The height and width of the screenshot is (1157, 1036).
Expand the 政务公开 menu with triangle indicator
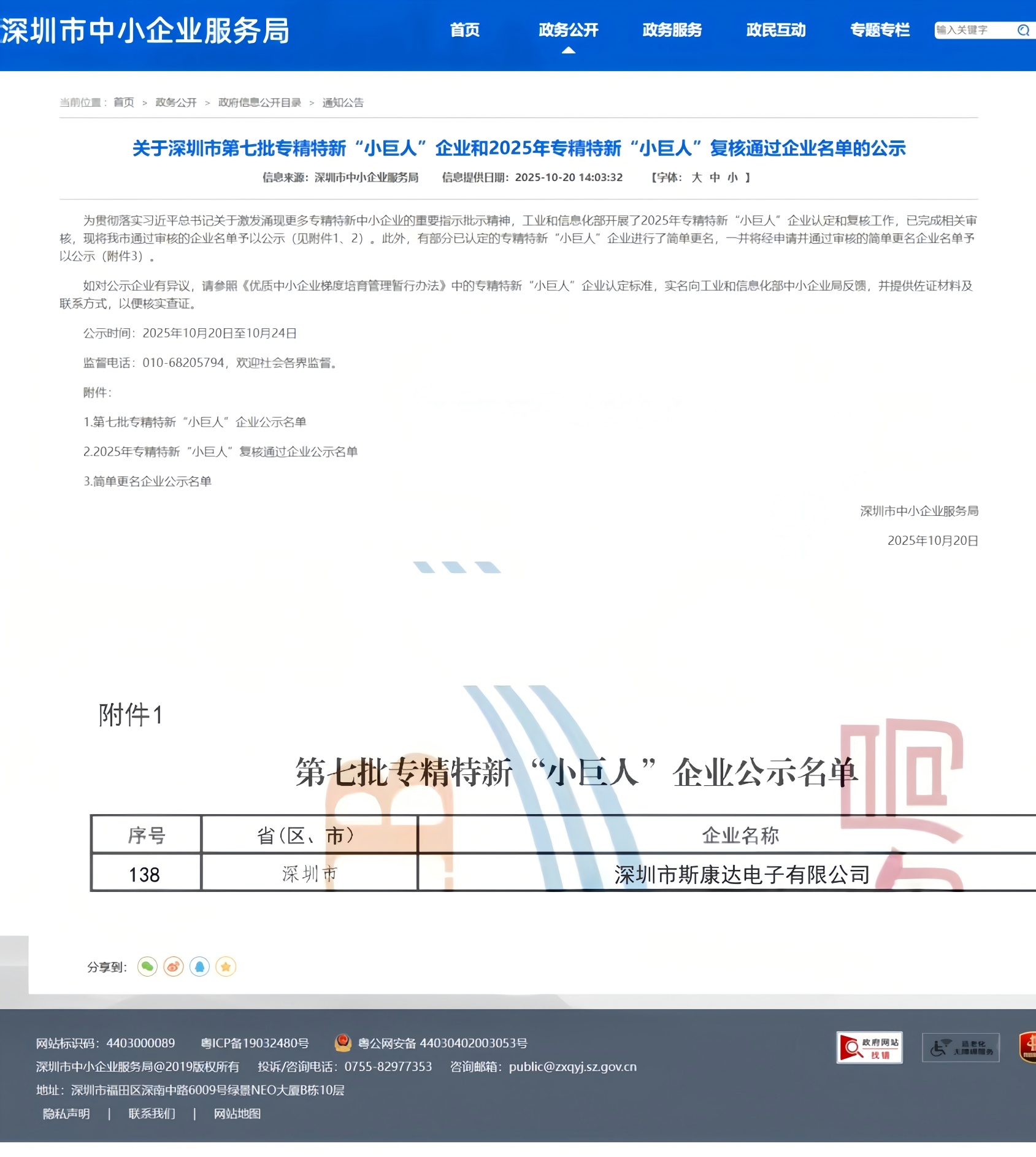[568, 31]
